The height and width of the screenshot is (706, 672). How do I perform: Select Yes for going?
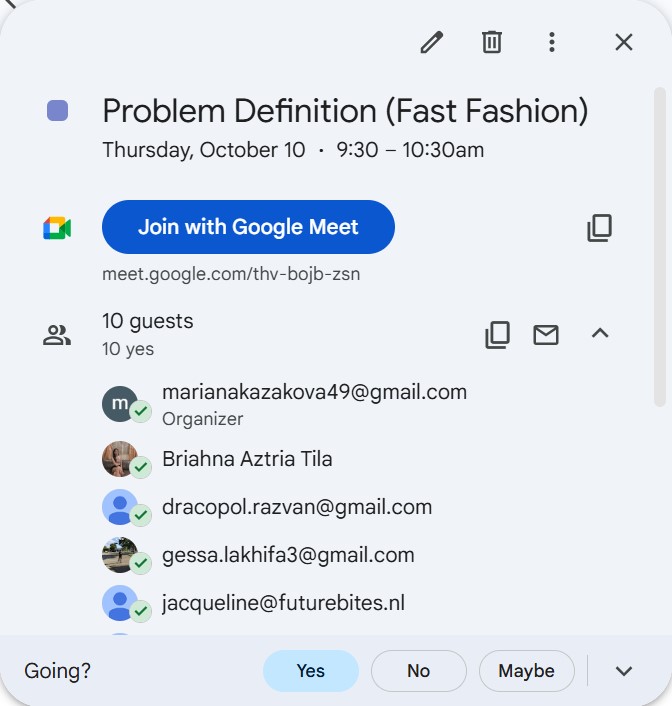point(311,671)
